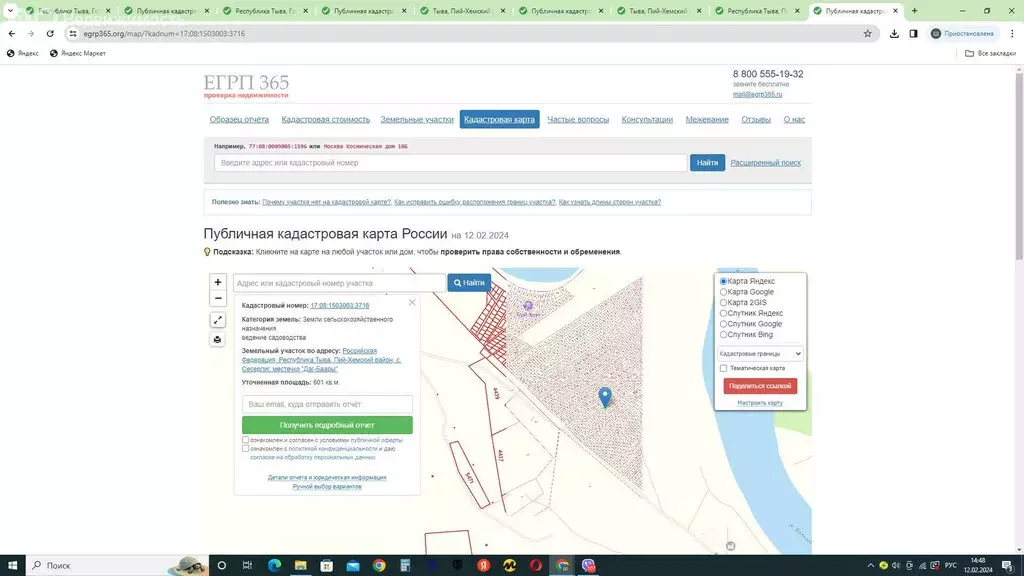
Task: Close the parcel info popup
Action: pos(412,302)
